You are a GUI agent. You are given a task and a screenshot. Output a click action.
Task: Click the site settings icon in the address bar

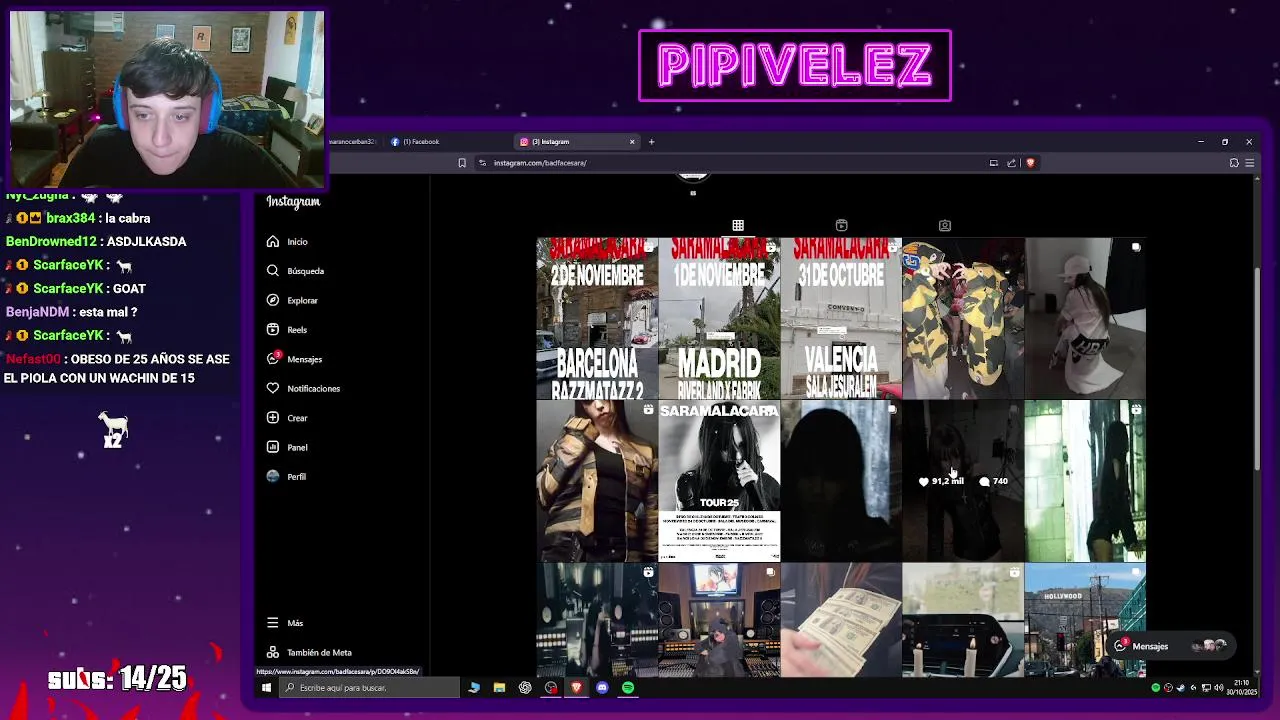point(482,163)
